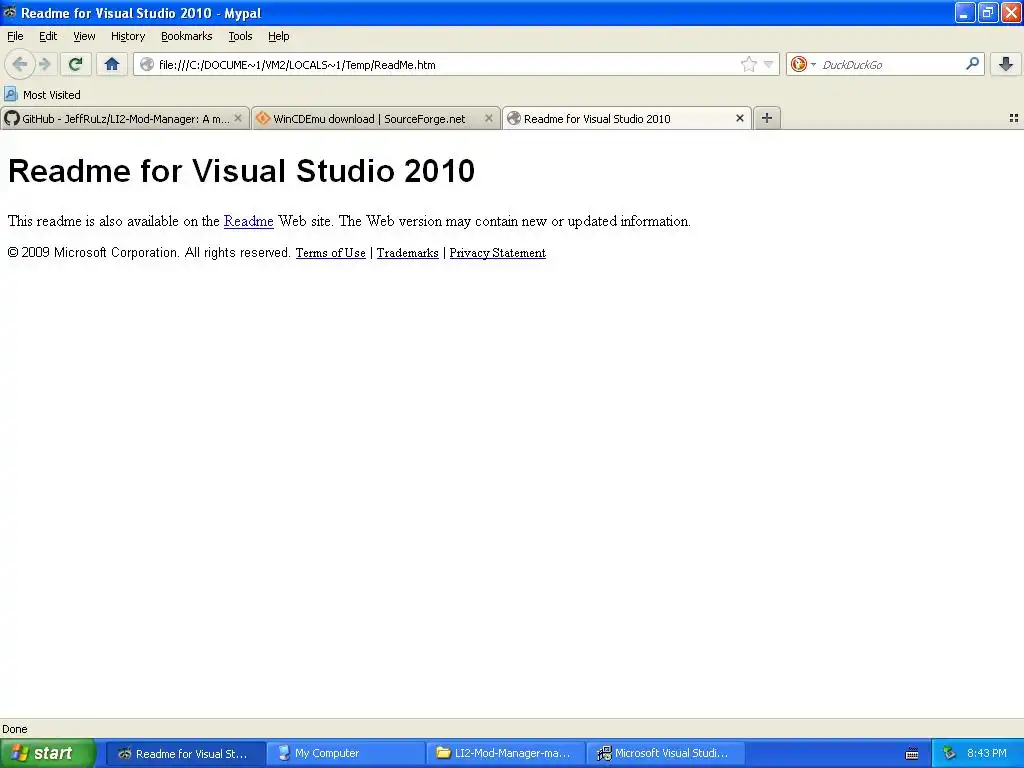Open the Privacy Statement link
Viewport: 1024px width, 768px height.
tap(498, 253)
